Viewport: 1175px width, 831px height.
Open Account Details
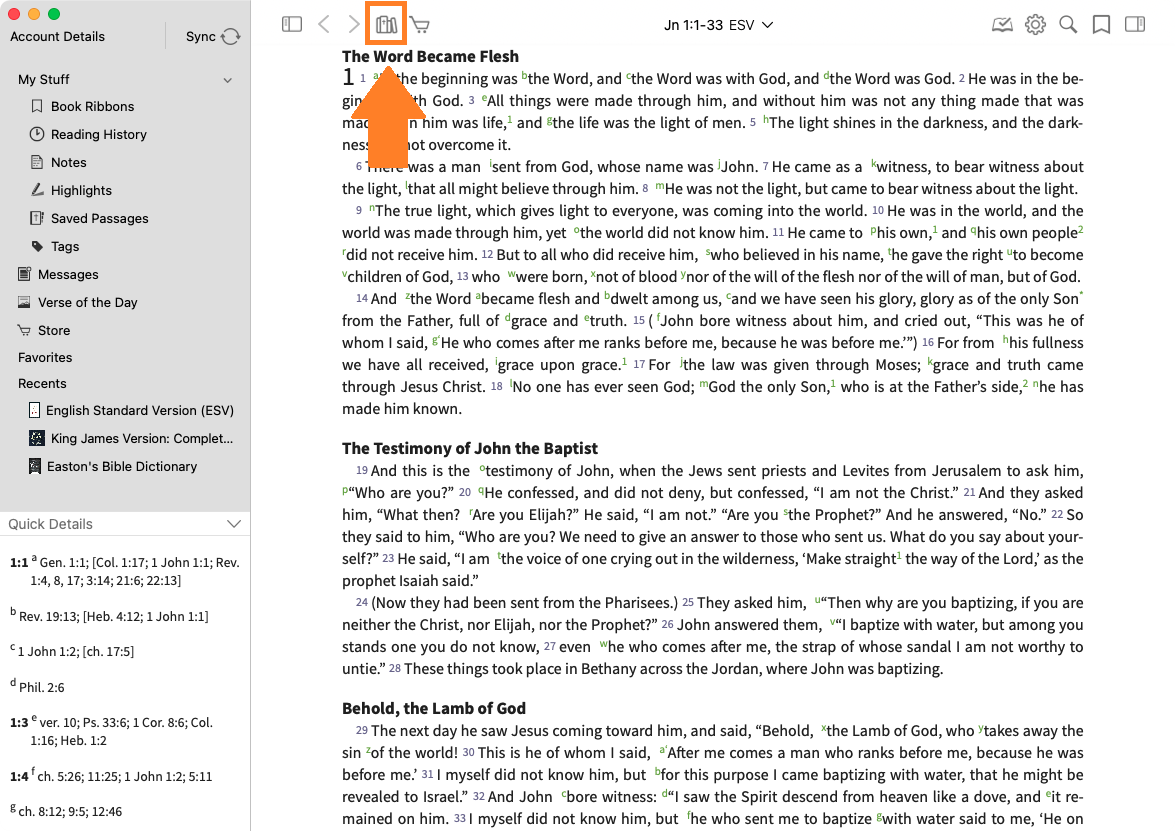click(57, 37)
